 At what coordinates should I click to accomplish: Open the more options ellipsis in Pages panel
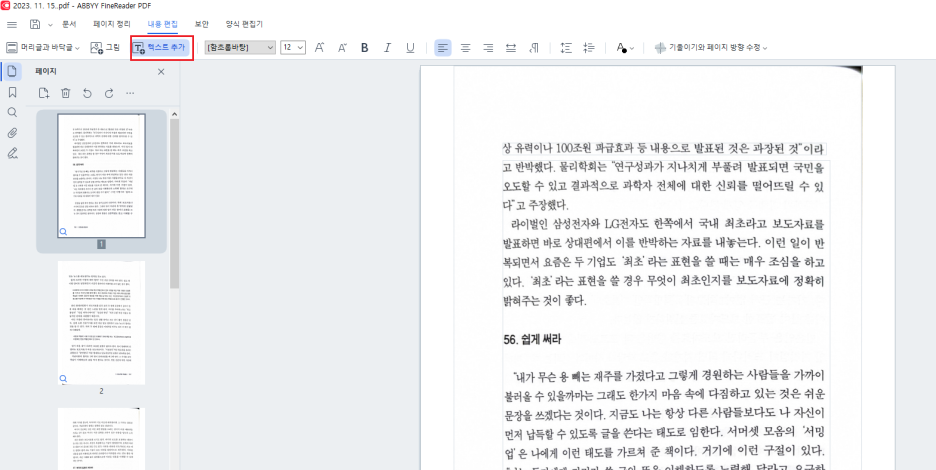pos(130,93)
